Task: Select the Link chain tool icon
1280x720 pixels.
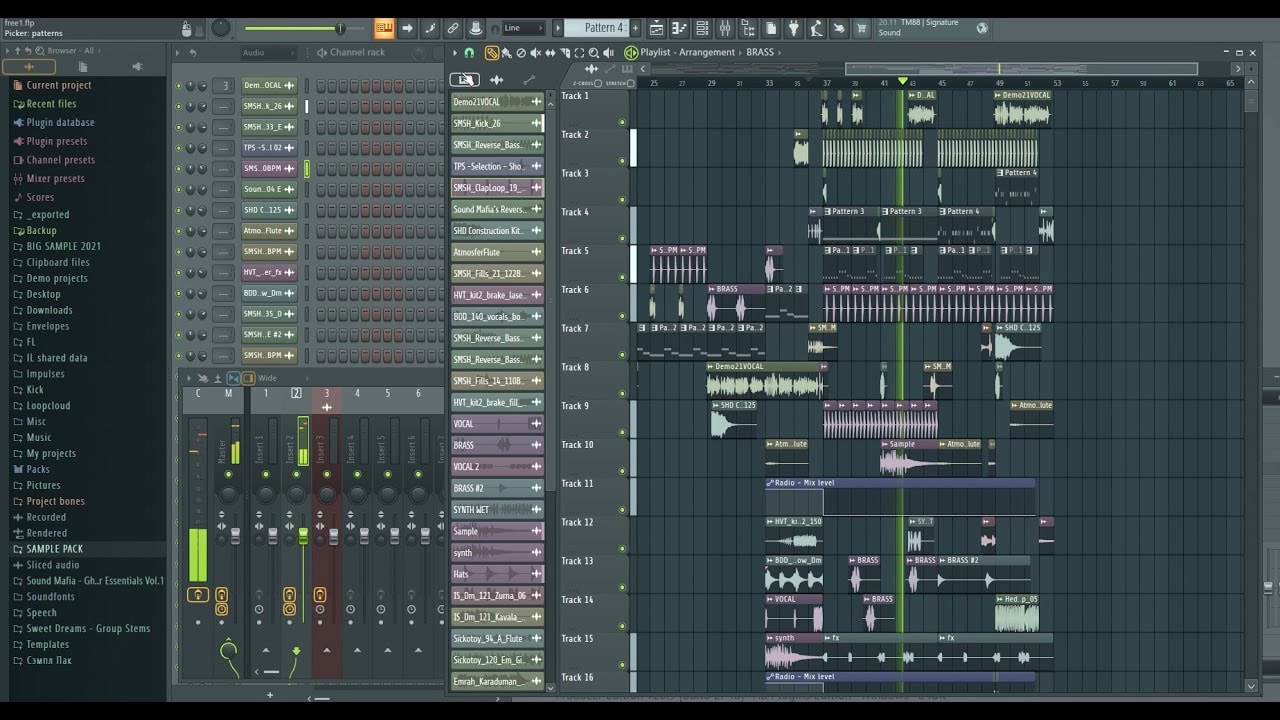Action: click(x=453, y=28)
